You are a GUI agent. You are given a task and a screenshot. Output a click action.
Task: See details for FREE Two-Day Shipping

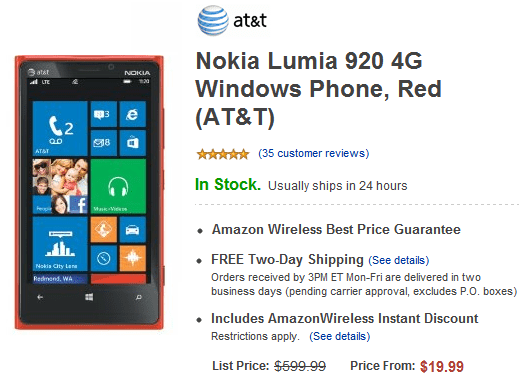[x=399, y=260]
